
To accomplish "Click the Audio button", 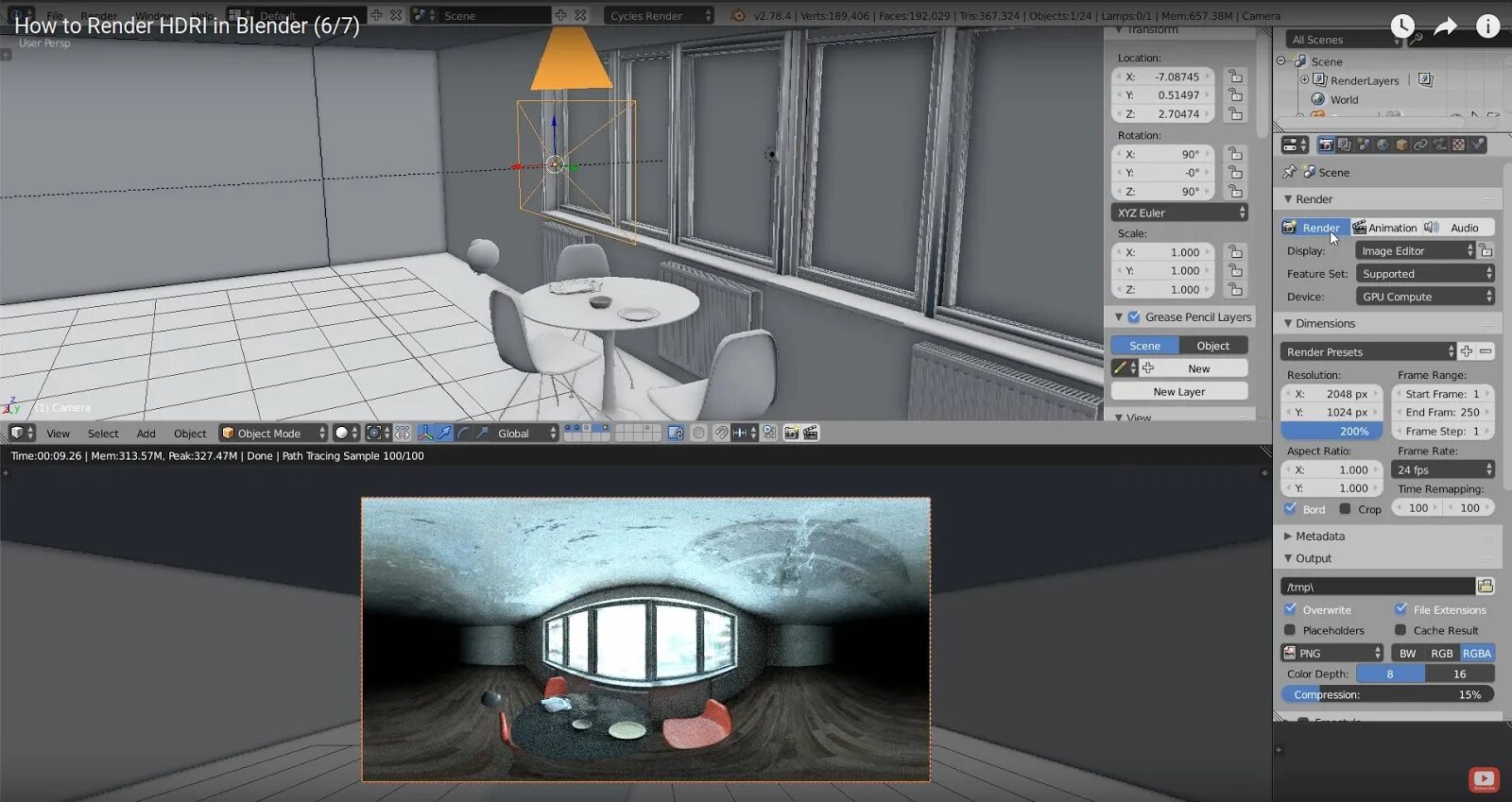I will [1457, 228].
